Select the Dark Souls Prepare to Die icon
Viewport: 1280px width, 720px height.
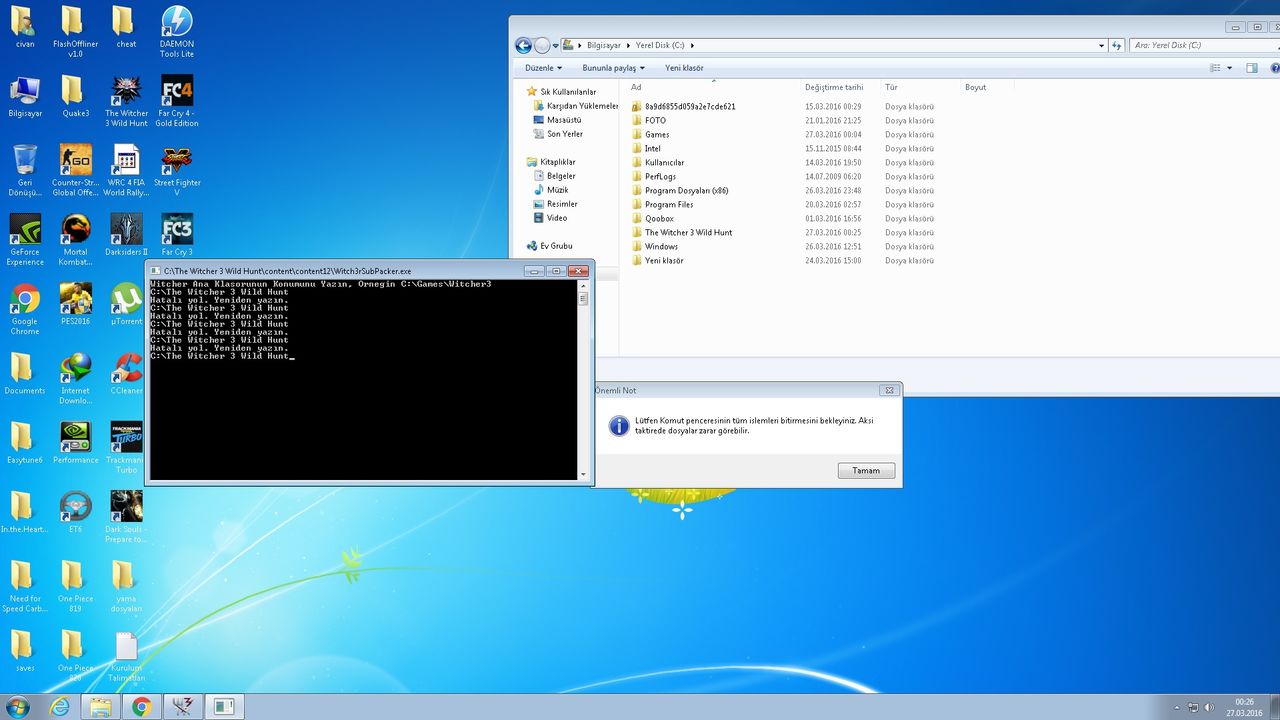click(126, 516)
